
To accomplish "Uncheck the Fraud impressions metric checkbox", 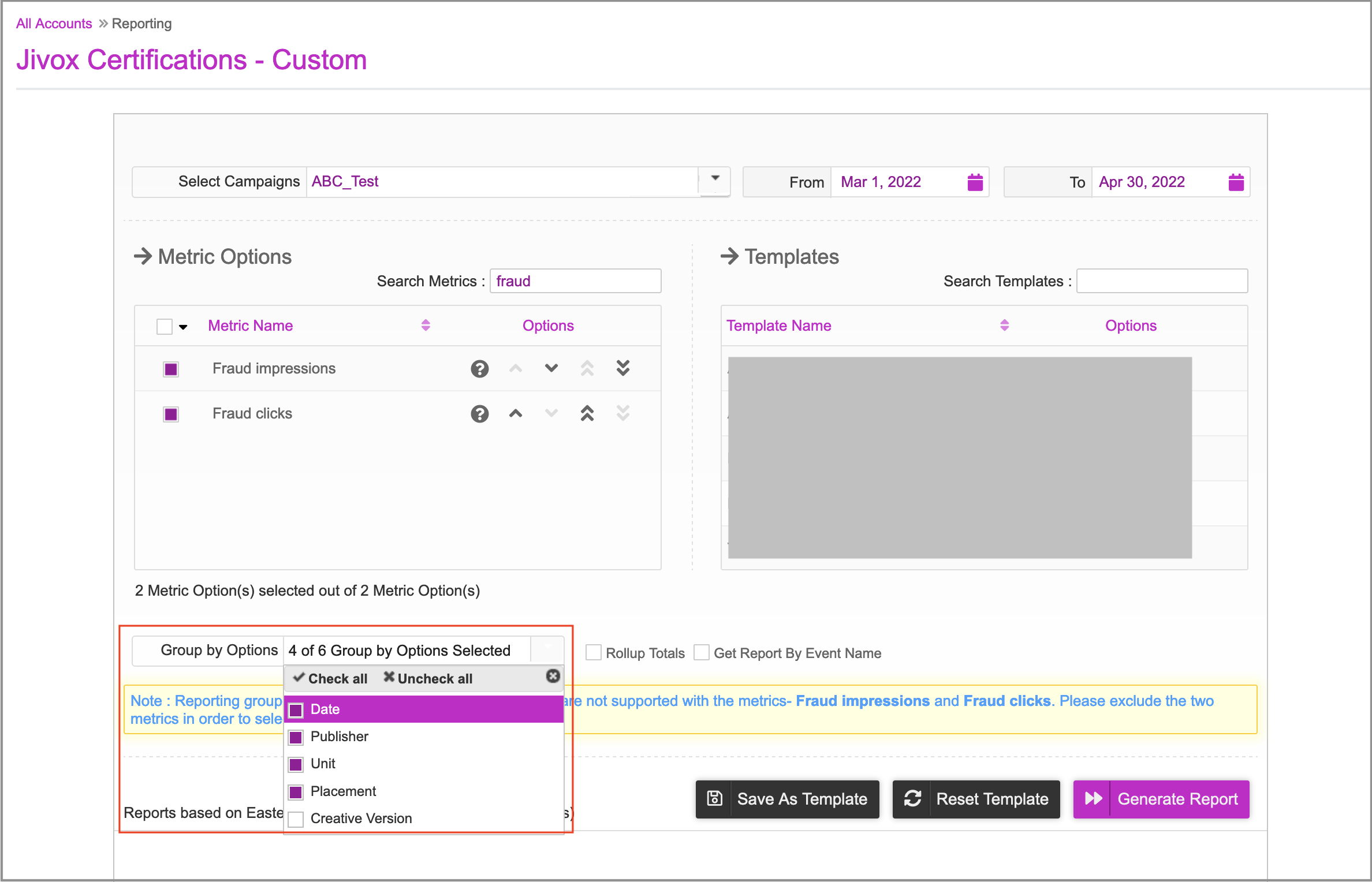I will click(x=171, y=369).
